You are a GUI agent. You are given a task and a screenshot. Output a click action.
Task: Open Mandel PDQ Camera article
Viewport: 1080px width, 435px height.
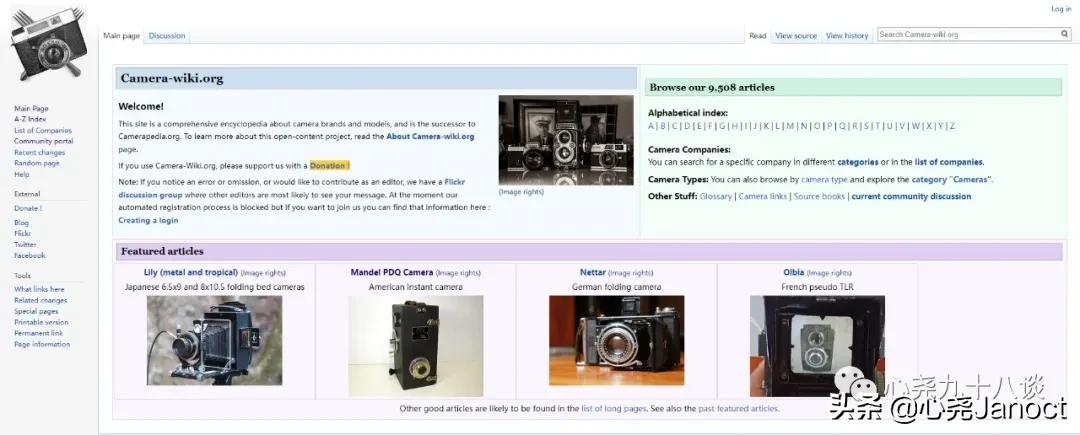pyautogui.click(x=392, y=273)
